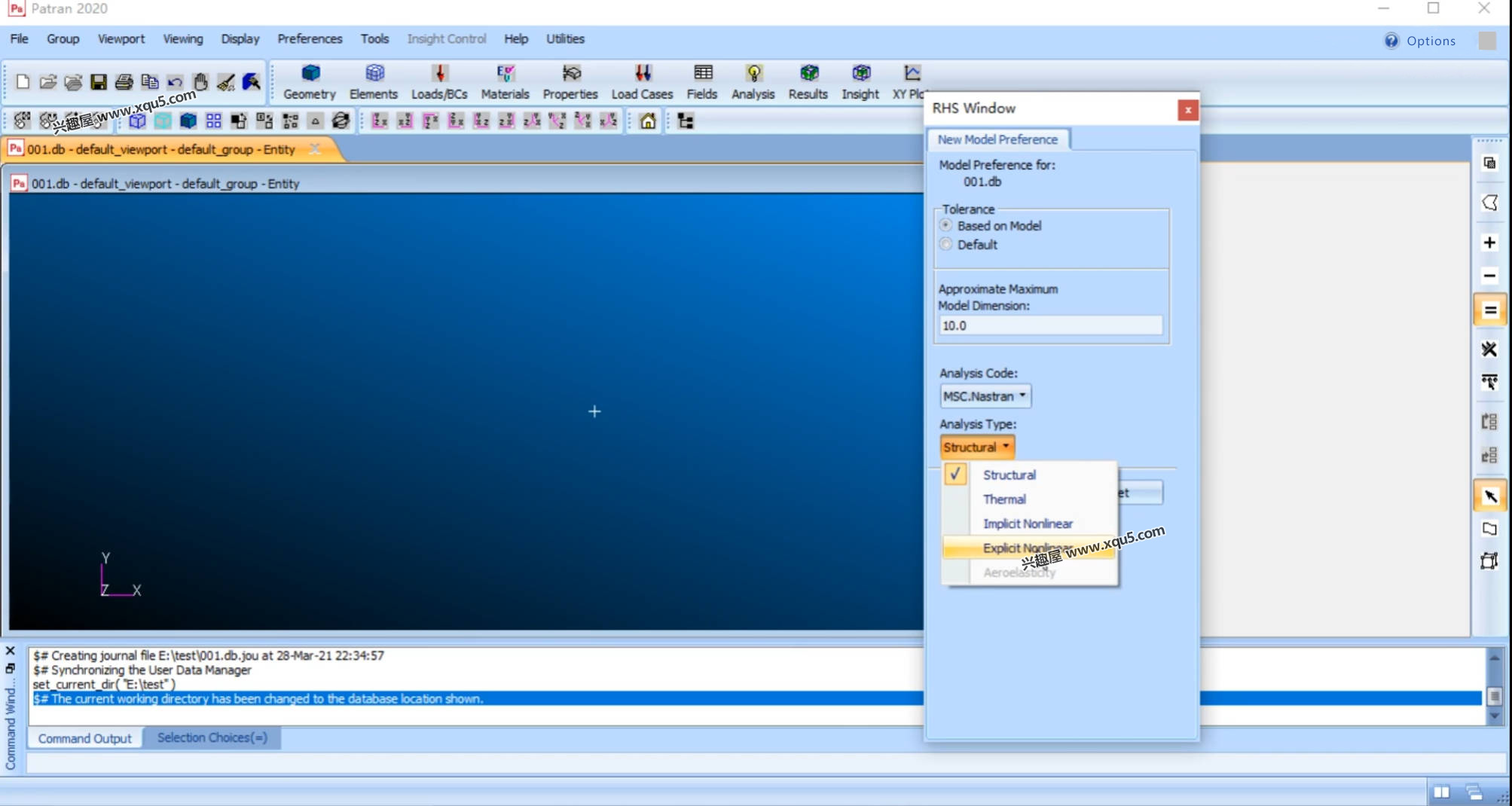Click the model tree icon in toolbar
Image resolution: width=1512 pixels, height=806 pixels.
686,121
